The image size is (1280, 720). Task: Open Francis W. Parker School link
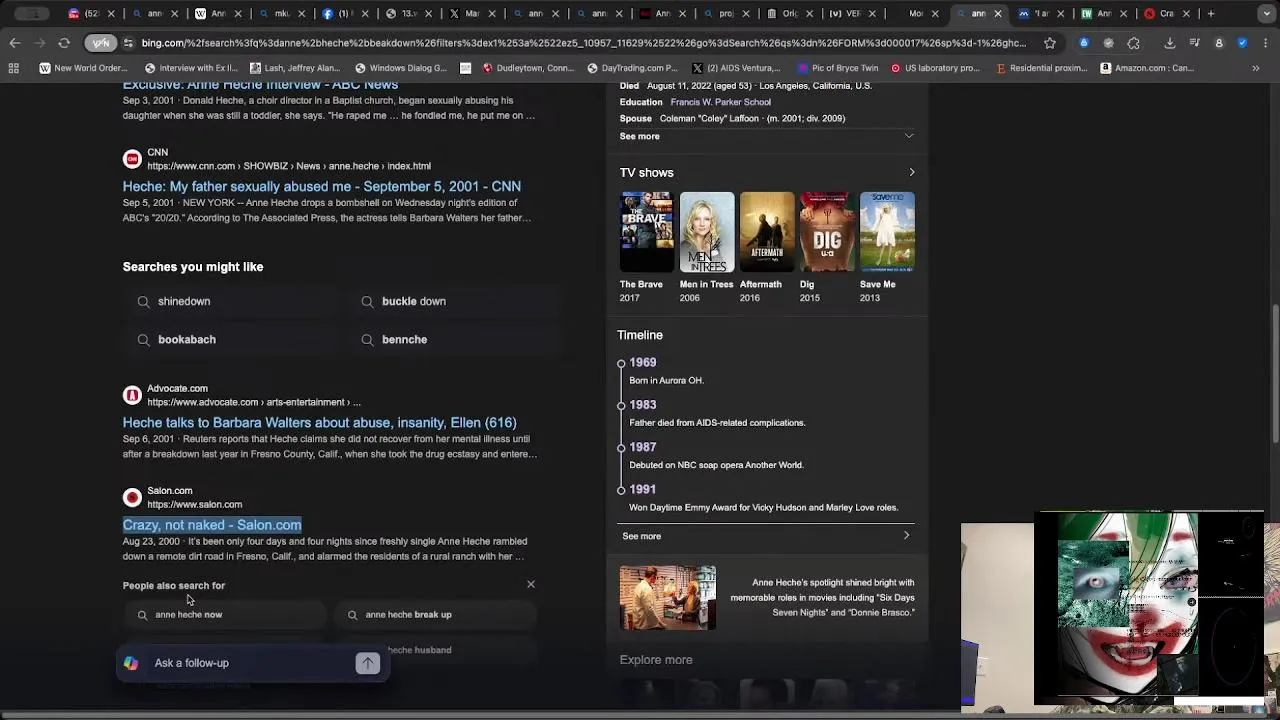coord(720,102)
